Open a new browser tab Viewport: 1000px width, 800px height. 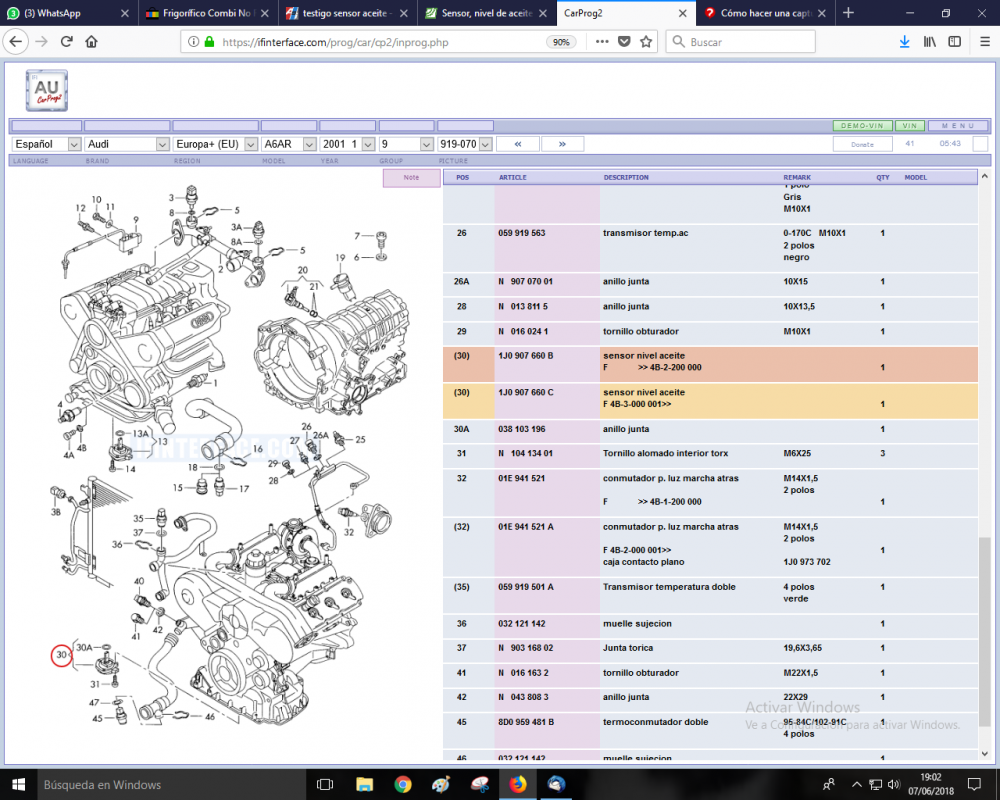pos(848,13)
